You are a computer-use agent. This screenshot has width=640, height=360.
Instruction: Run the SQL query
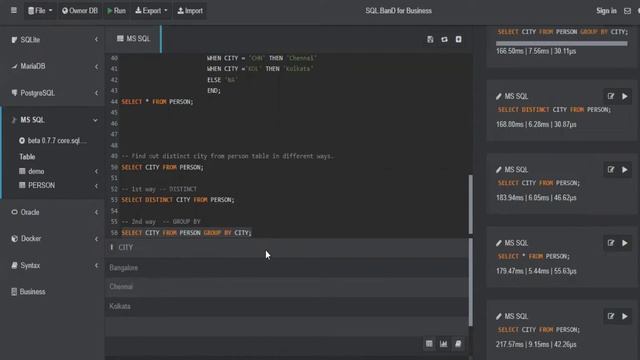(x=116, y=11)
